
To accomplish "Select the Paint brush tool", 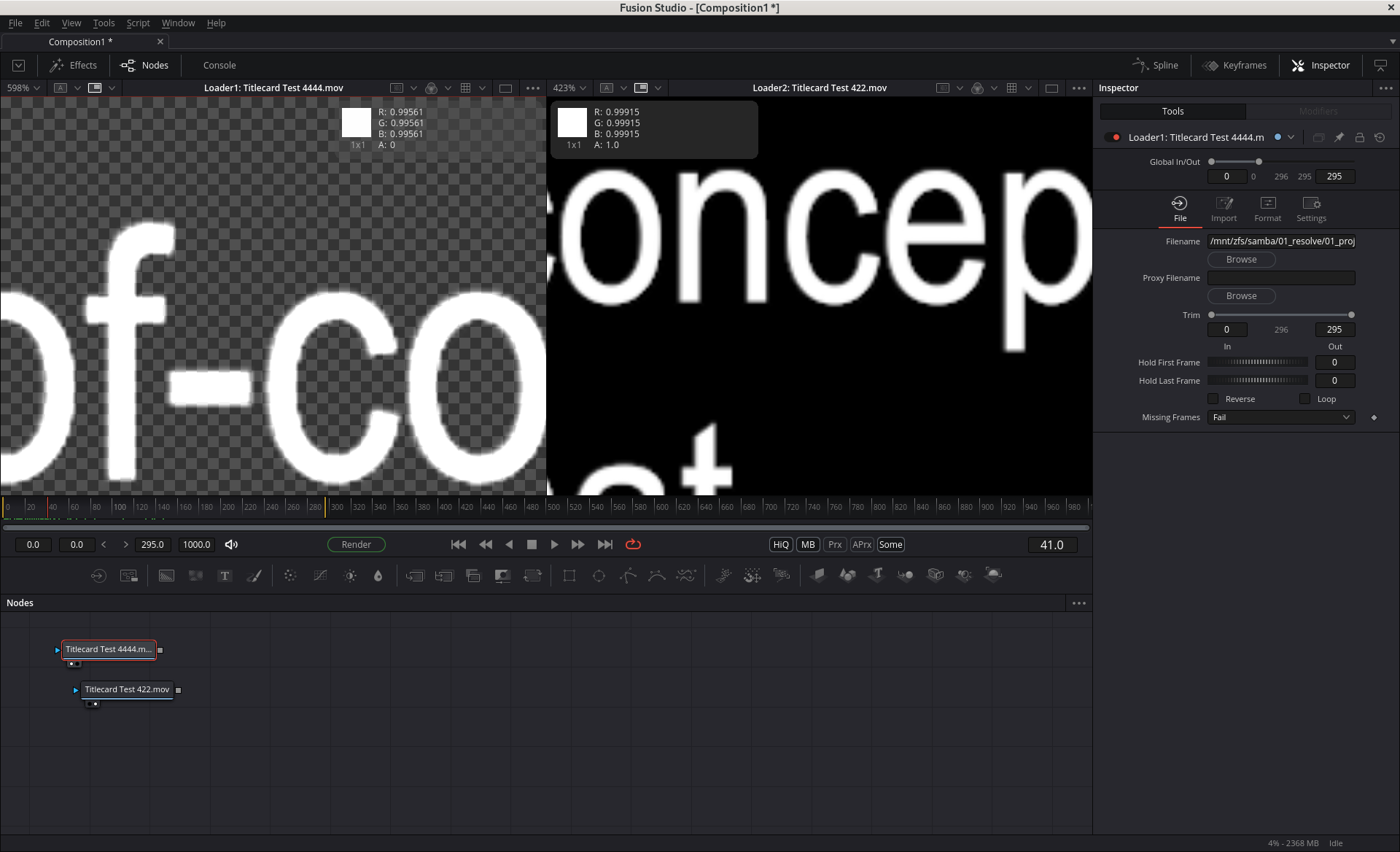I will pos(254,576).
